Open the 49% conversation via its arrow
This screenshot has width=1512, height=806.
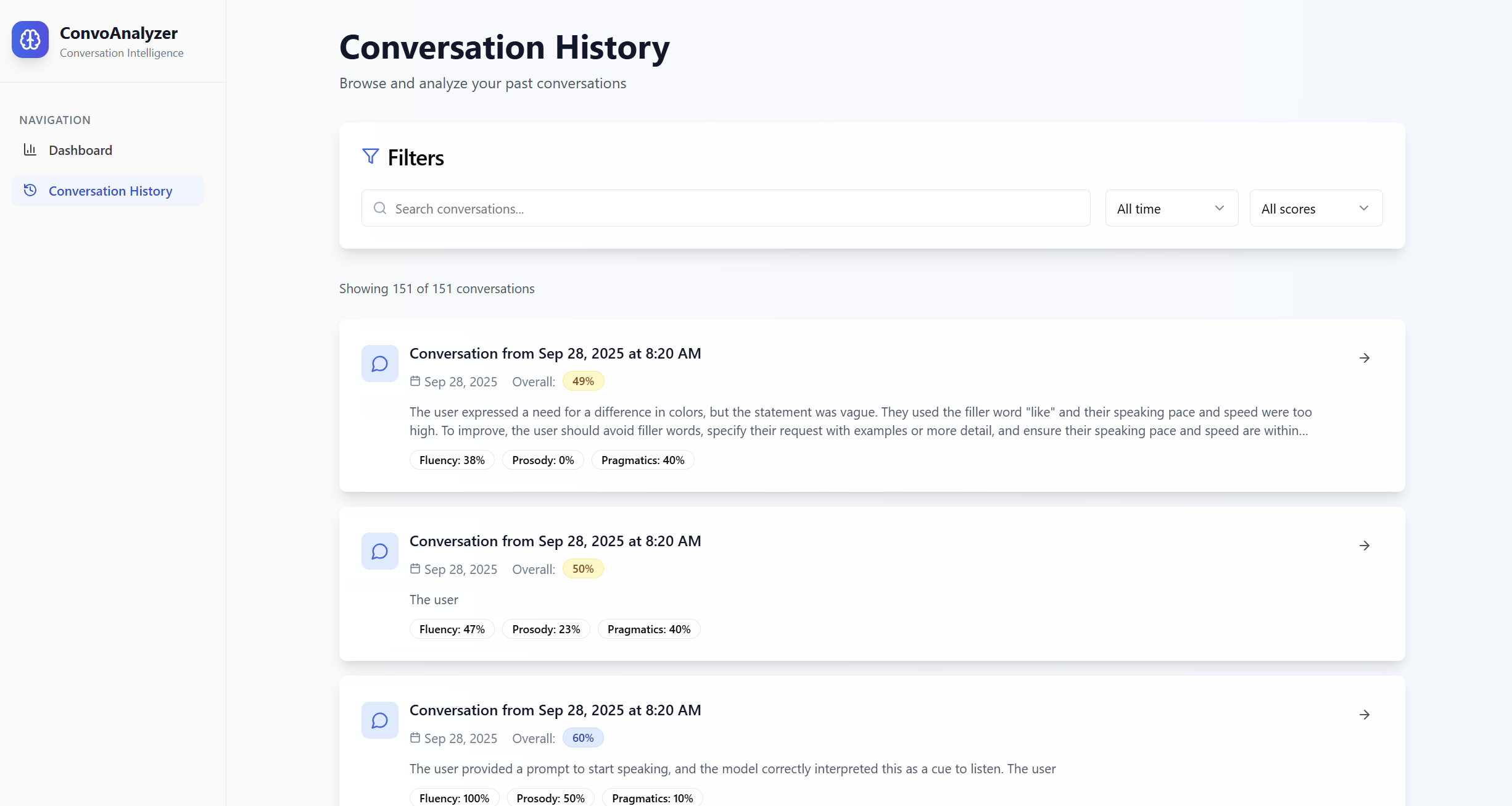(x=1364, y=358)
